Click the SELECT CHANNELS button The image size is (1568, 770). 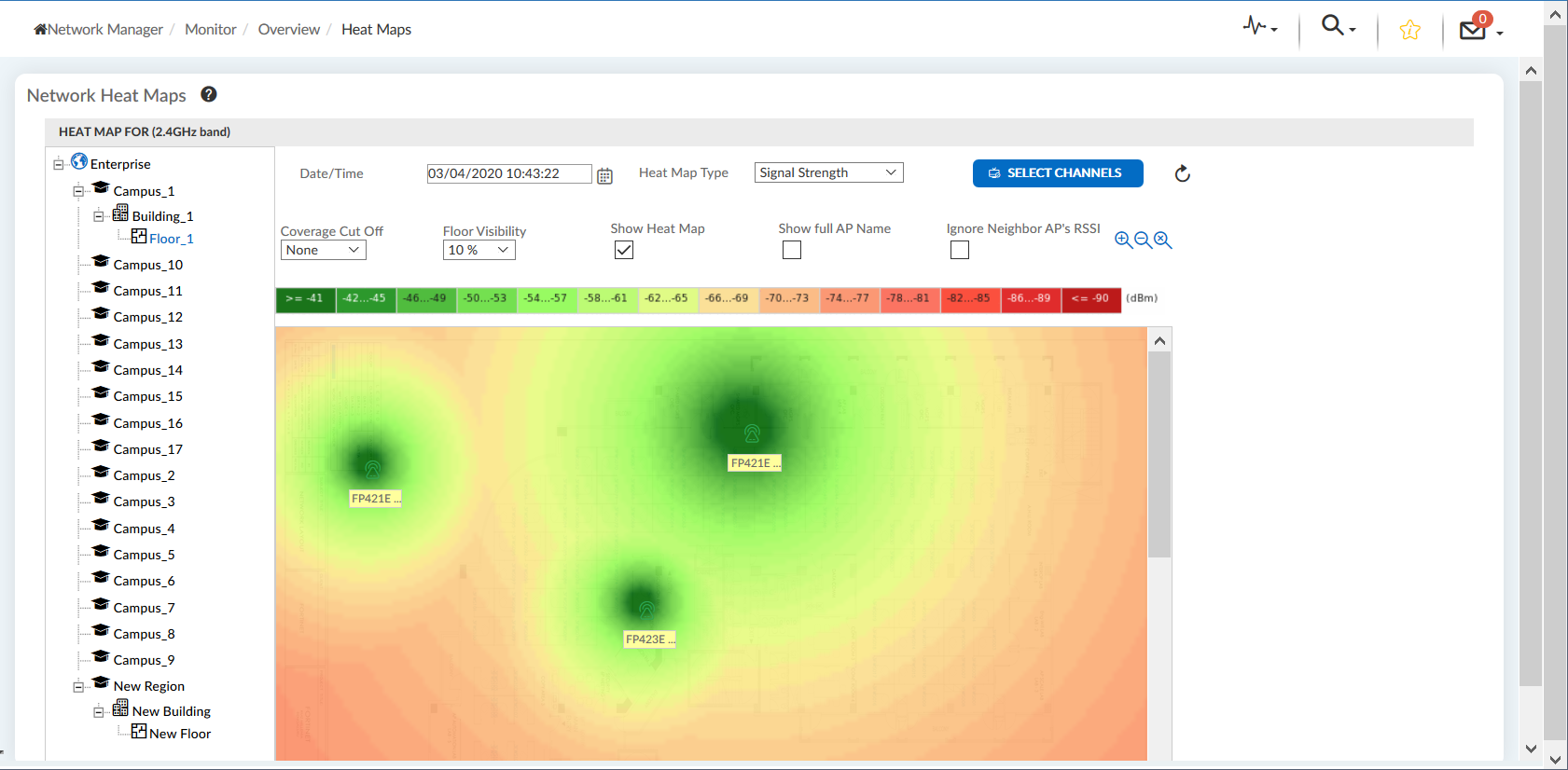point(1058,173)
